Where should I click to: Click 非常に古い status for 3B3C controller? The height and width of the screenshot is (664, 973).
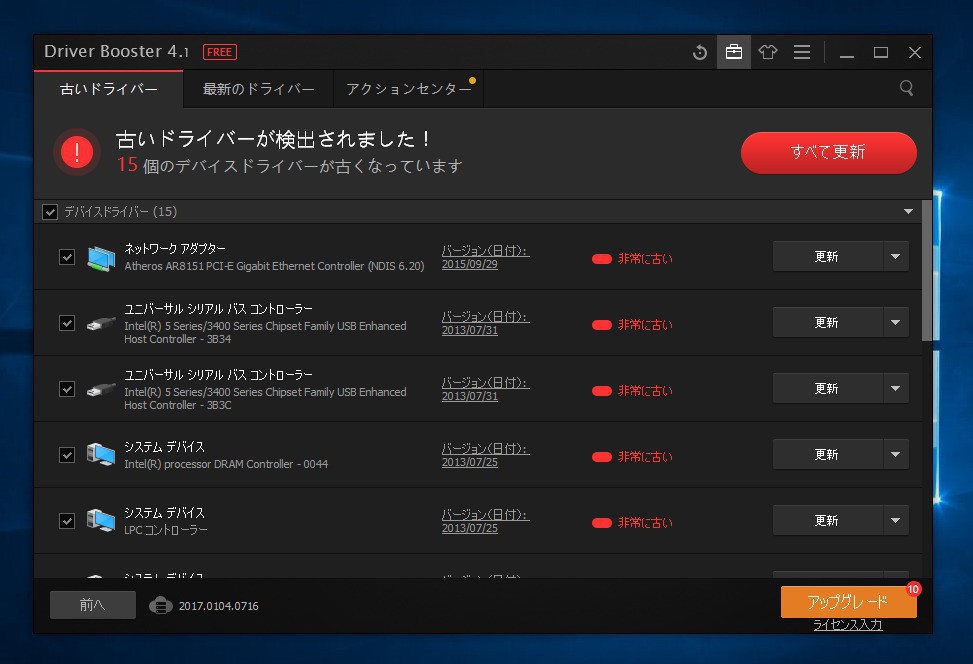point(632,390)
